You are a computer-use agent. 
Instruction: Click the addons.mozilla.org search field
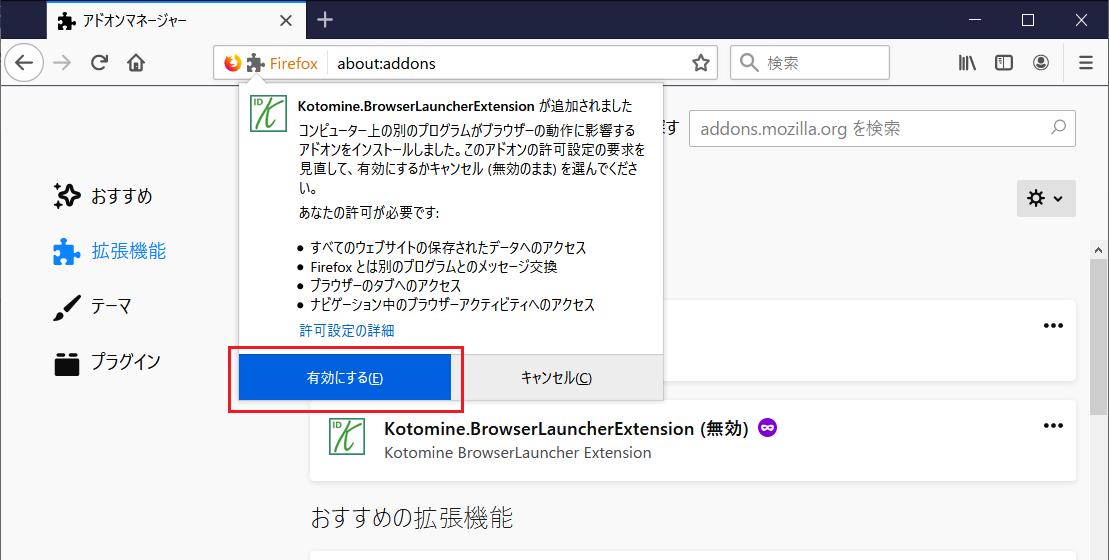(x=870, y=129)
